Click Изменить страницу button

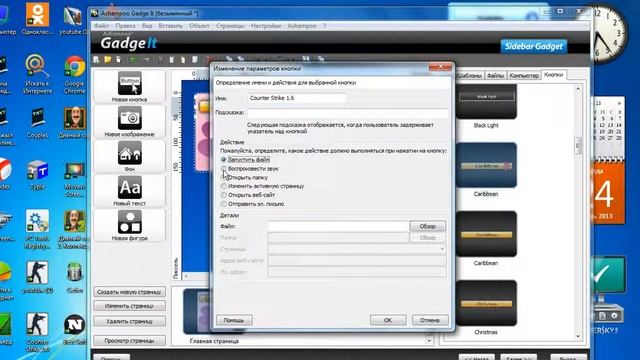point(129,306)
